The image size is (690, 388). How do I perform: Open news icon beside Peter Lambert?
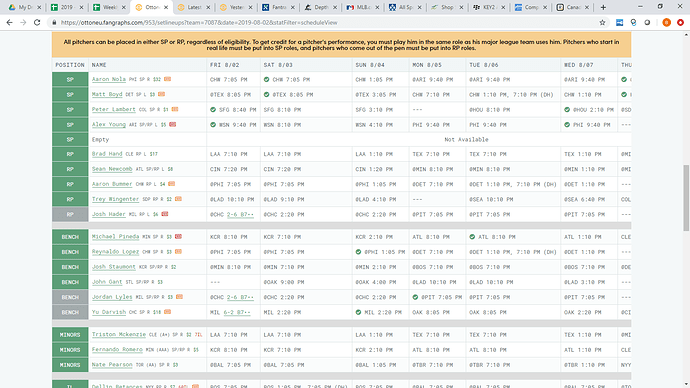click(x=175, y=109)
